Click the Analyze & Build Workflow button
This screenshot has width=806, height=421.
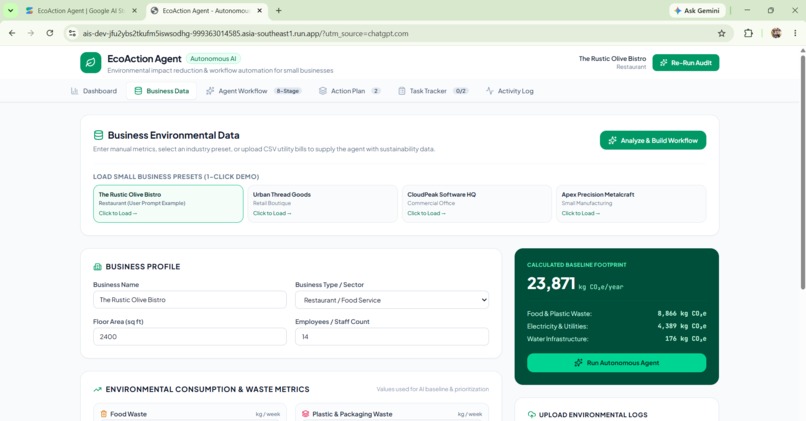(653, 140)
